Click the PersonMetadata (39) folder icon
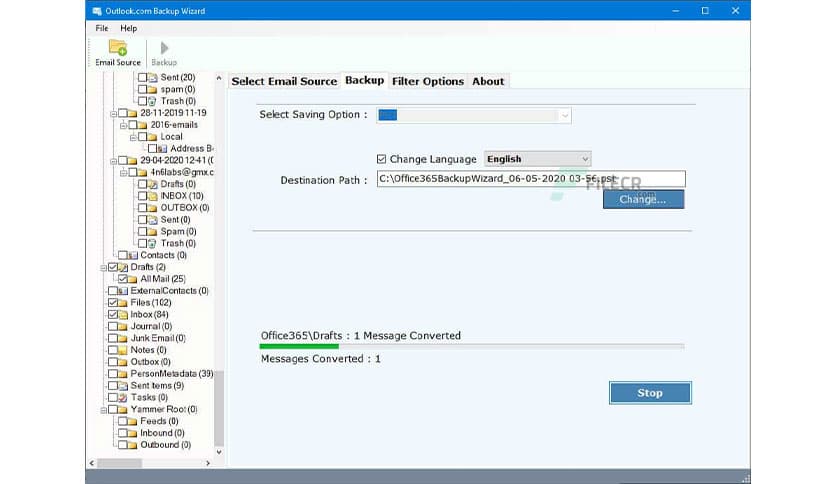The image size is (836, 484). coord(123,374)
